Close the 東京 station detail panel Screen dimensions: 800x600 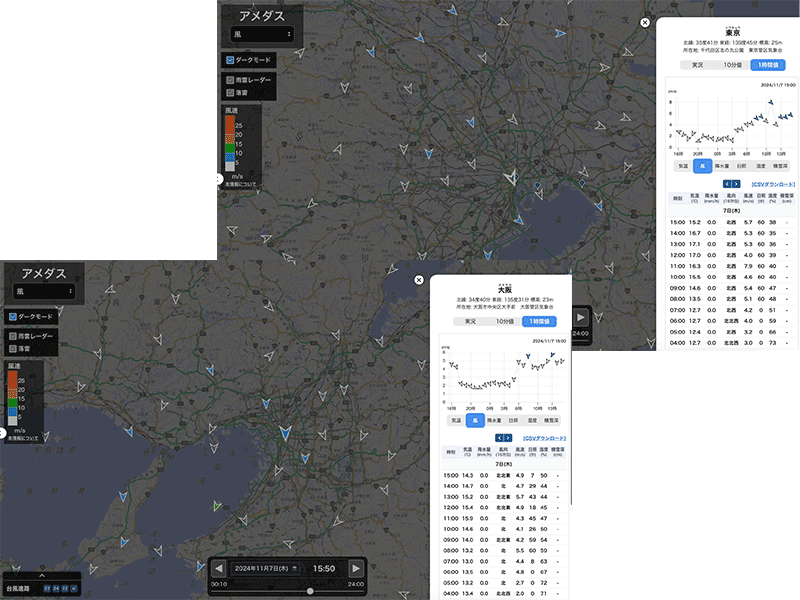[645, 22]
